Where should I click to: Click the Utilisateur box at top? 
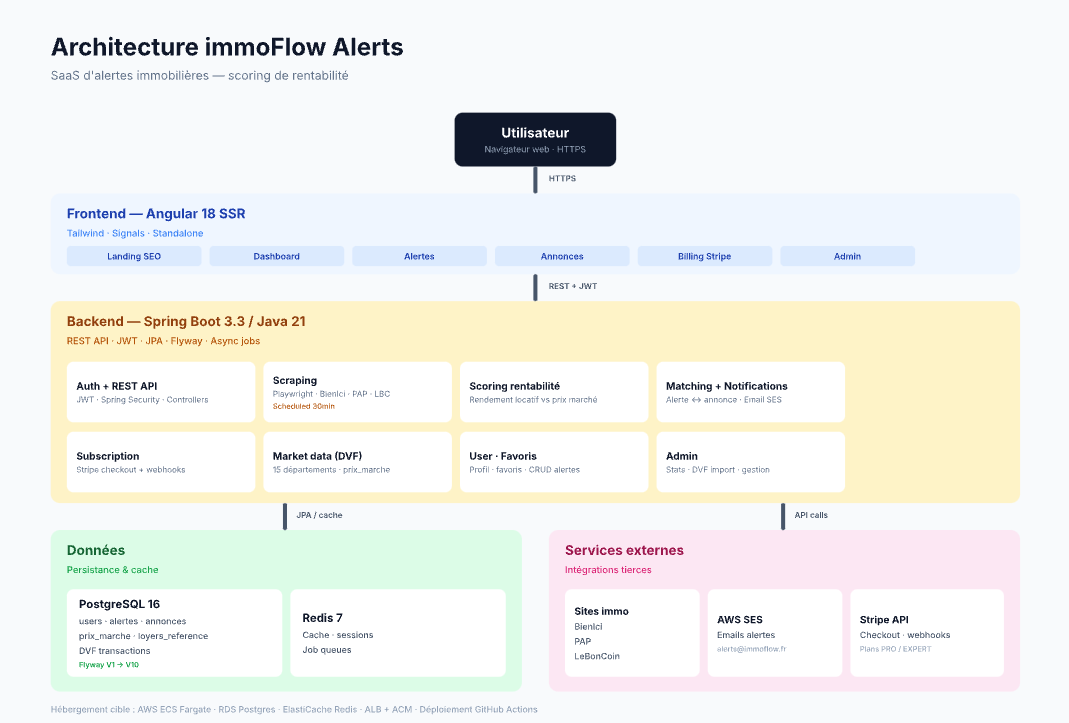tap(535, 139)
